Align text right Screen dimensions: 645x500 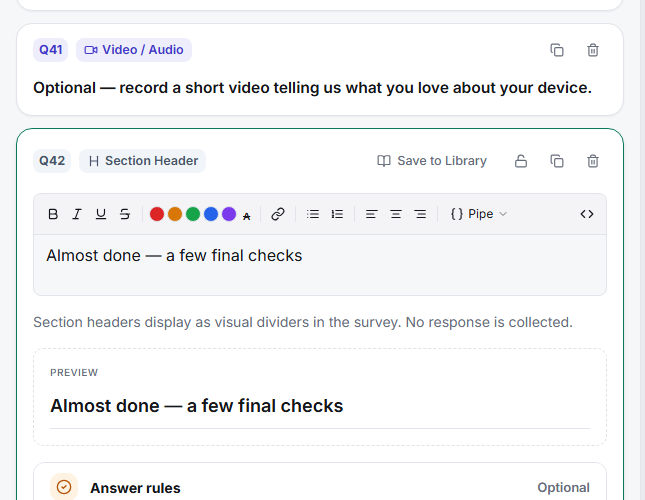pos(420,214)
